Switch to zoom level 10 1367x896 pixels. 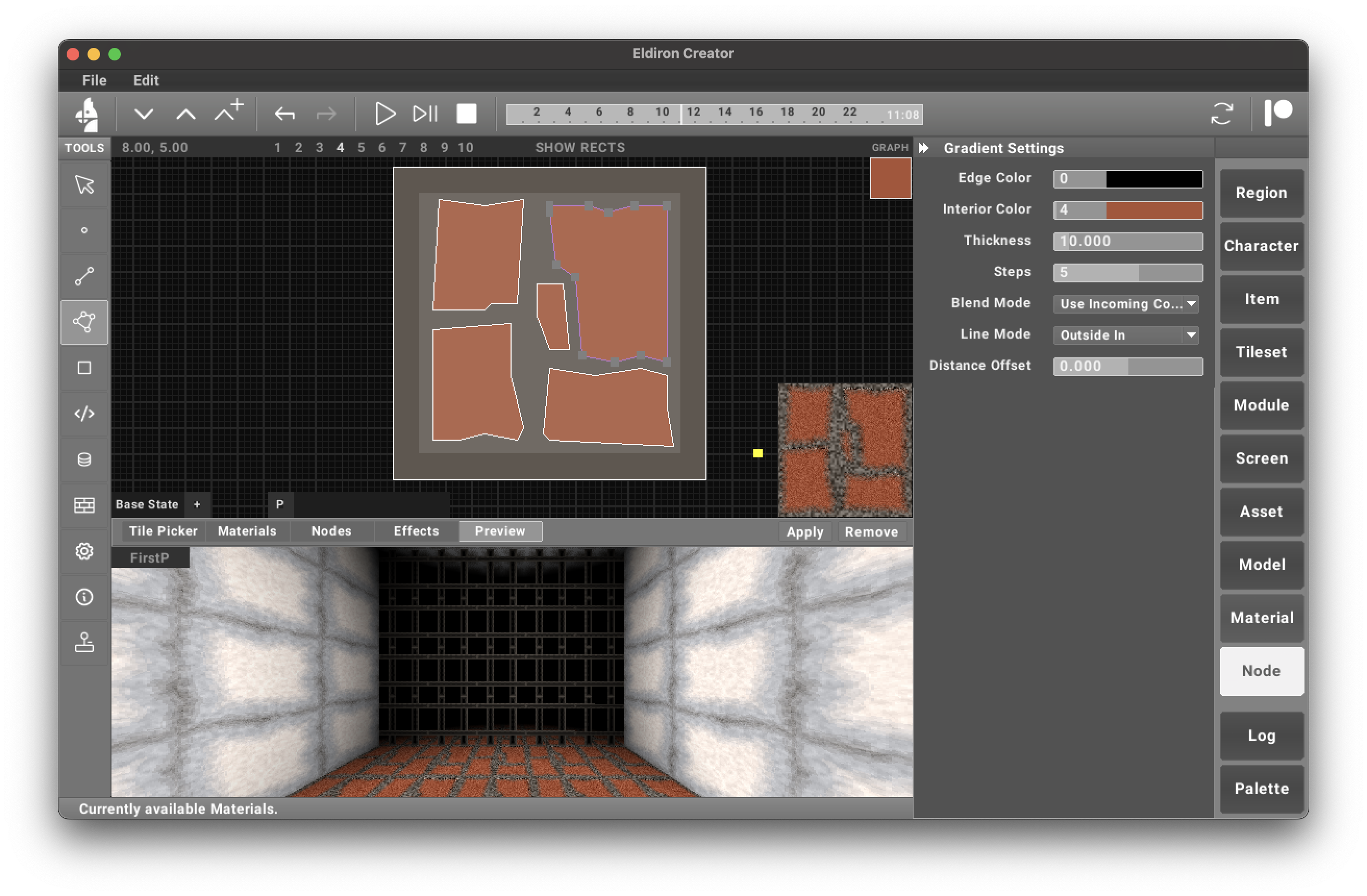465,147
